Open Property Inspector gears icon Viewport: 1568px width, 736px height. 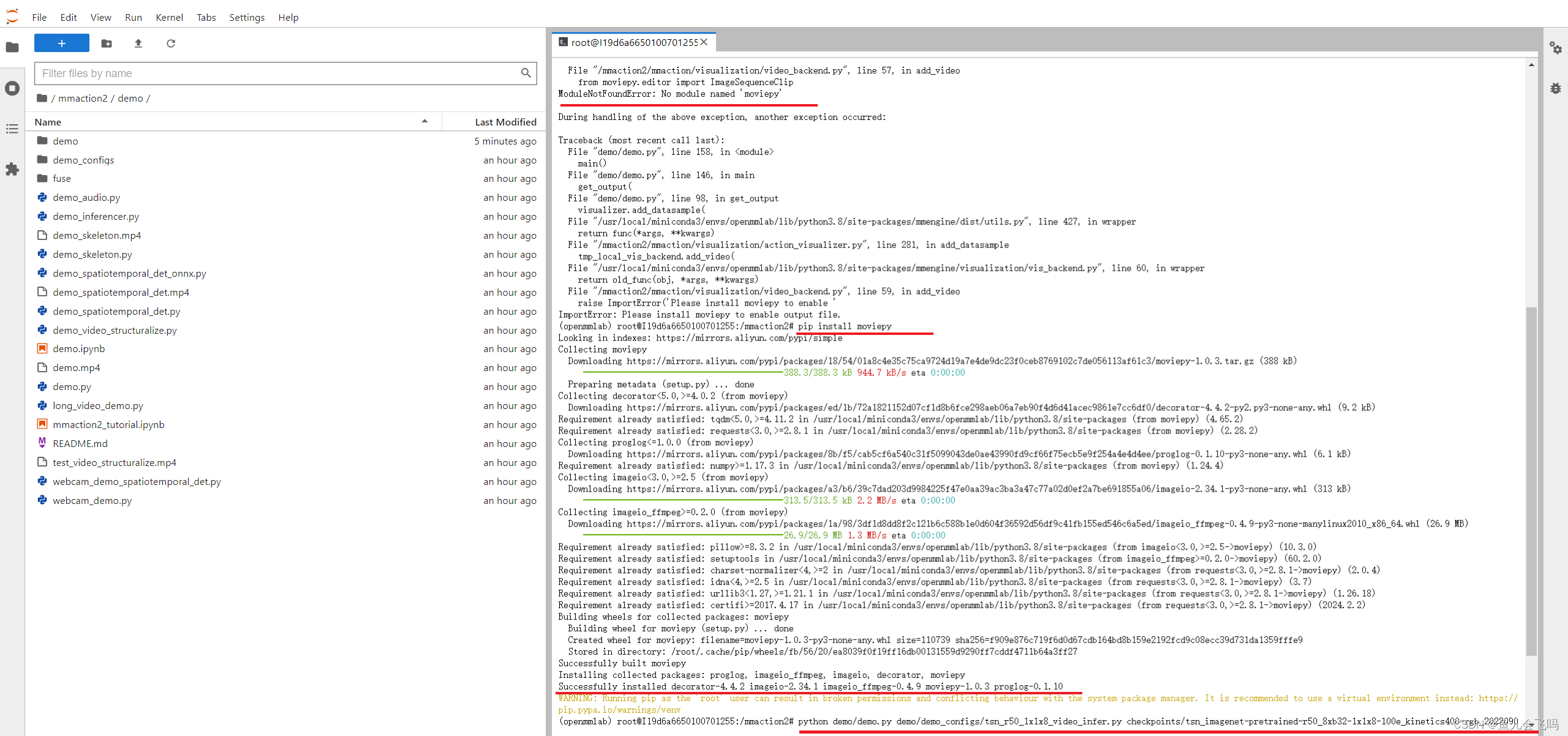pos(1556,47)
